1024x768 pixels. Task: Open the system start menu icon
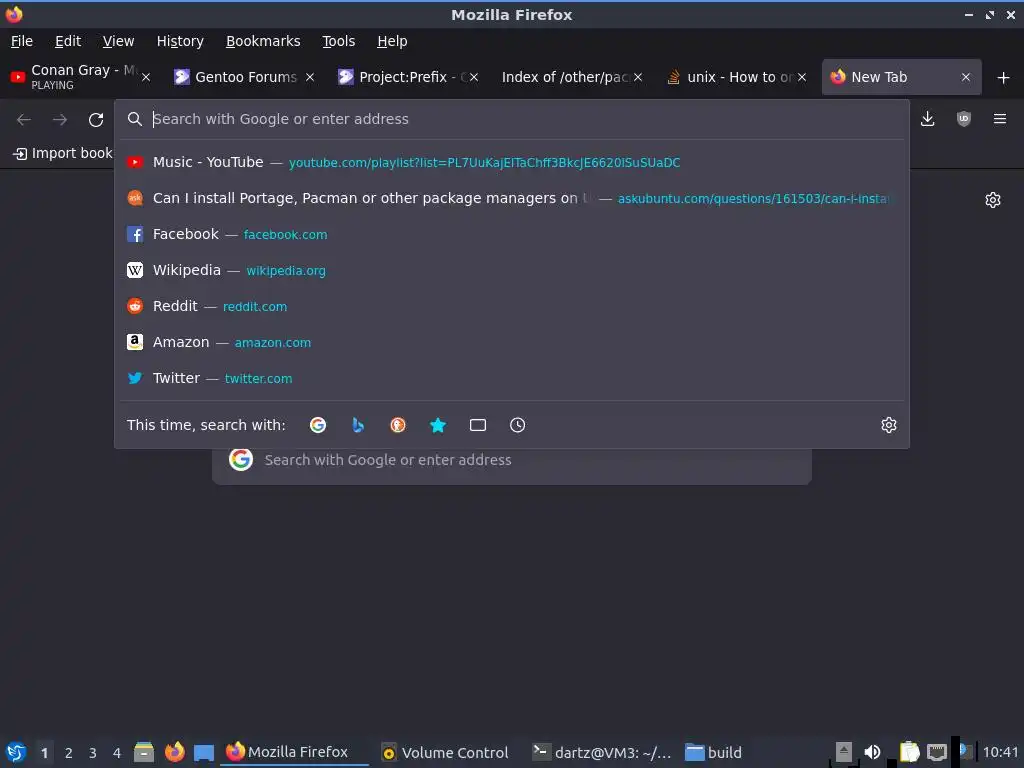tap(16, 752)
